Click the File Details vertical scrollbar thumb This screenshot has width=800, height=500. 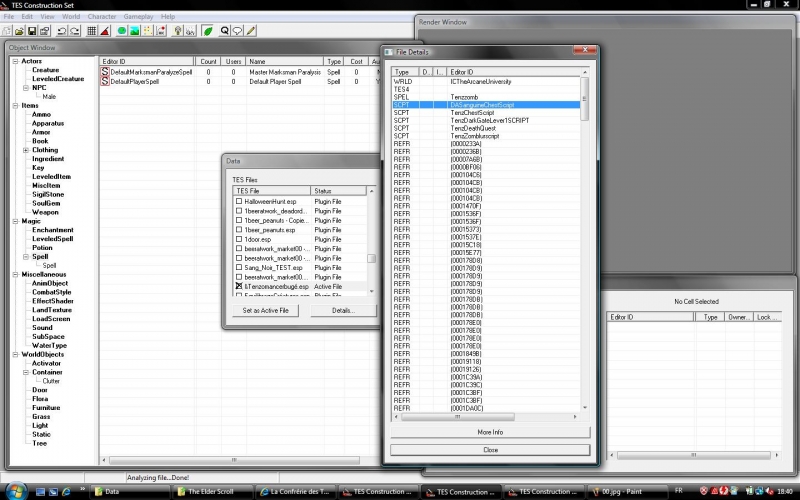pyautogui.click(x=585, y=98)
